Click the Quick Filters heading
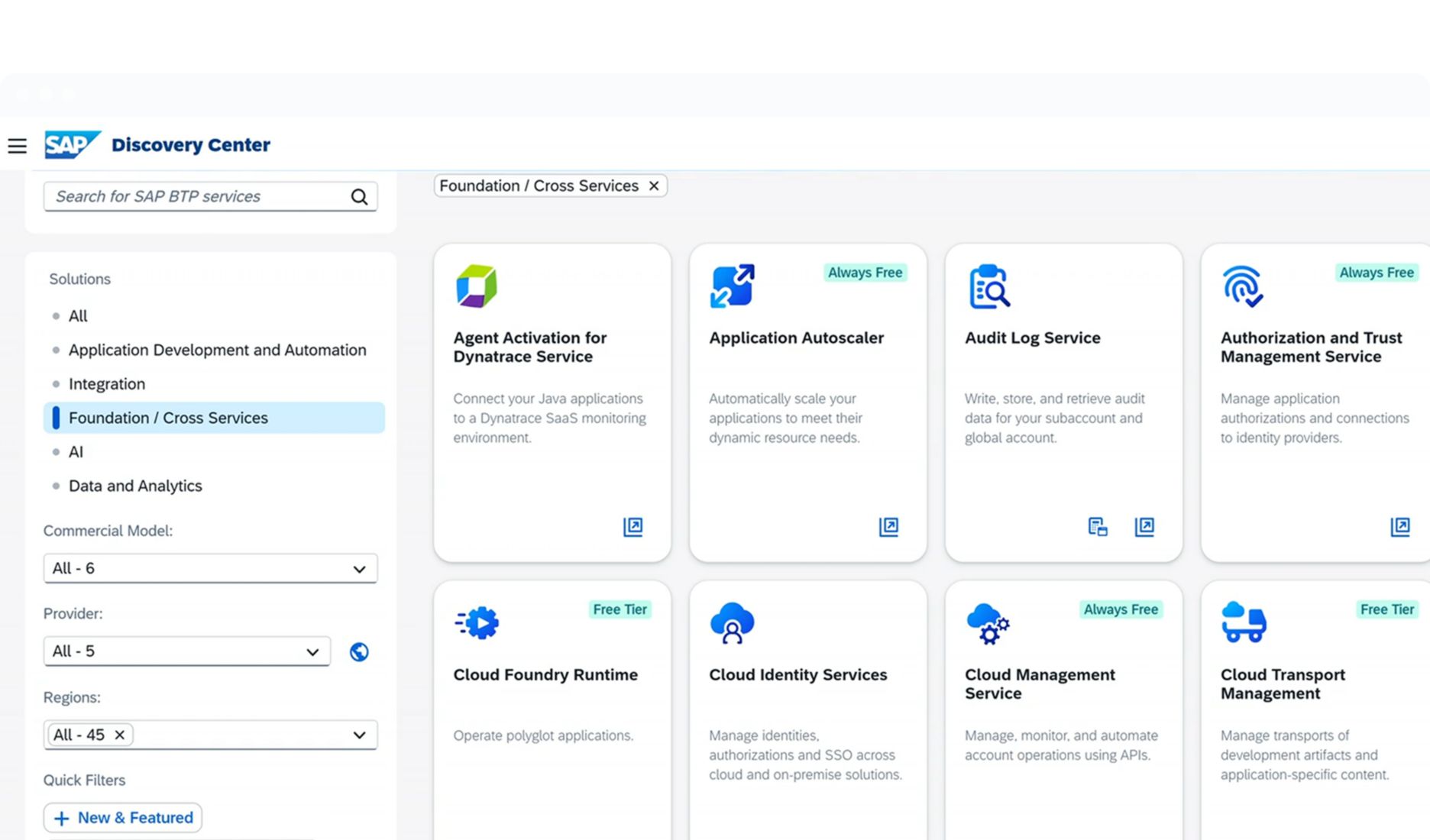The height and width of the screenshot is (840, 1430). [84, 780]
